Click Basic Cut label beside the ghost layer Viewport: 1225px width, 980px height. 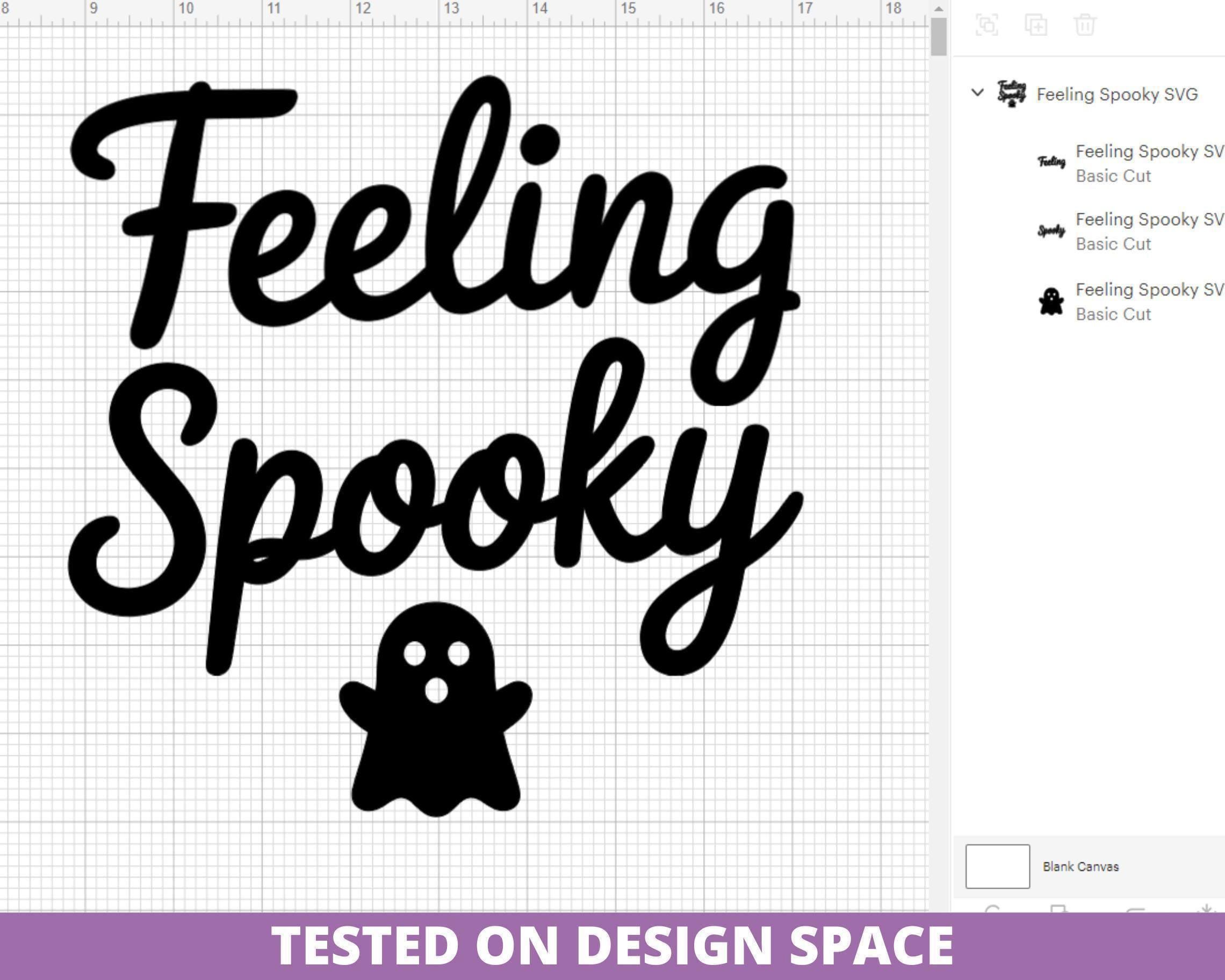[1113, 314]
